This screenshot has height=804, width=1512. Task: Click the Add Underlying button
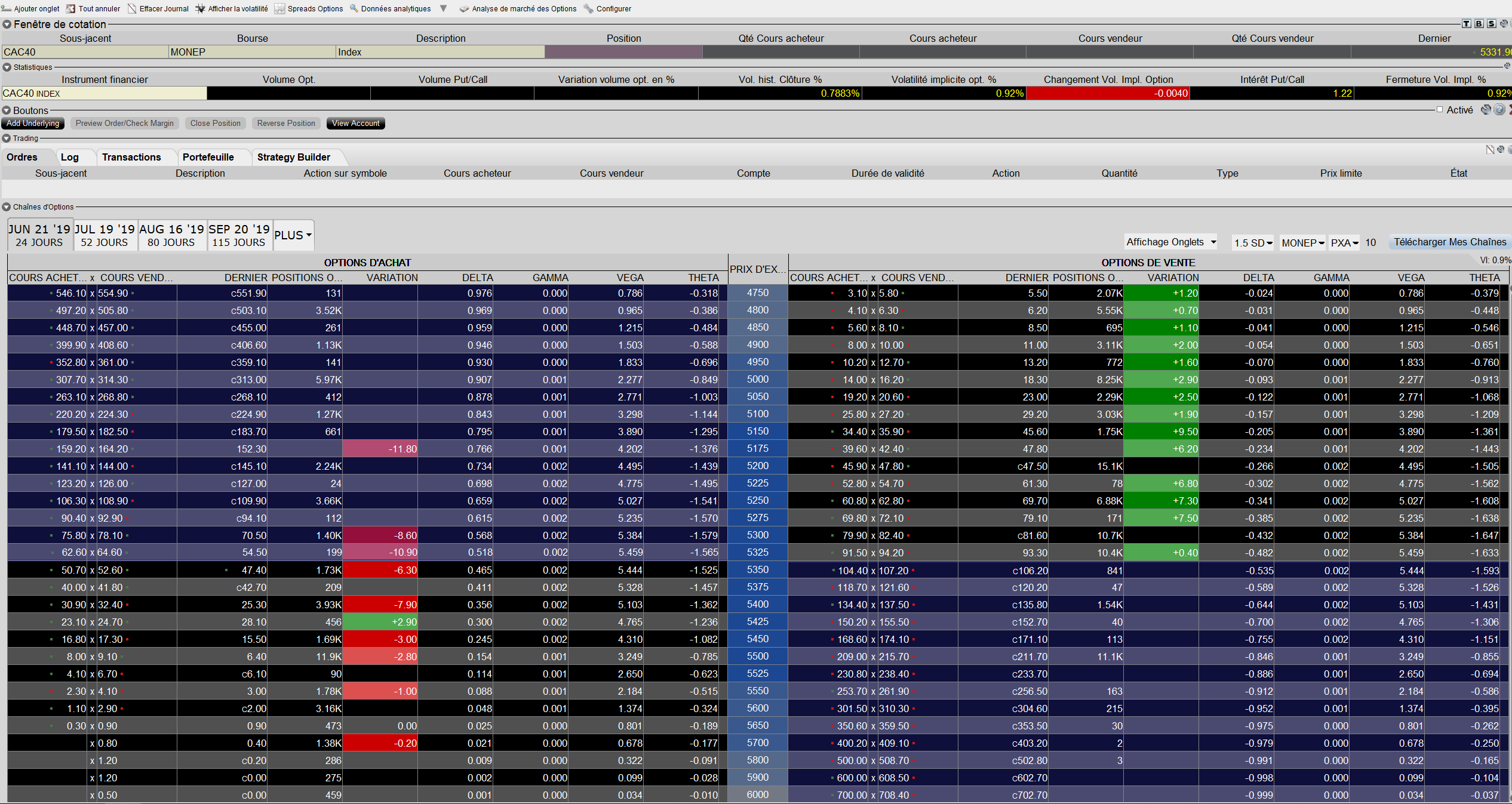click(x=33, y=124)
